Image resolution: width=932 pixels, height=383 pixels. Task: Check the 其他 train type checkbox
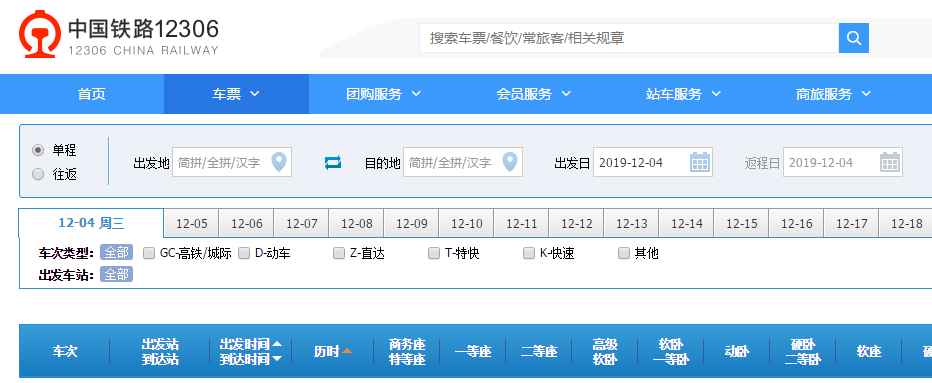pos(624,253)
